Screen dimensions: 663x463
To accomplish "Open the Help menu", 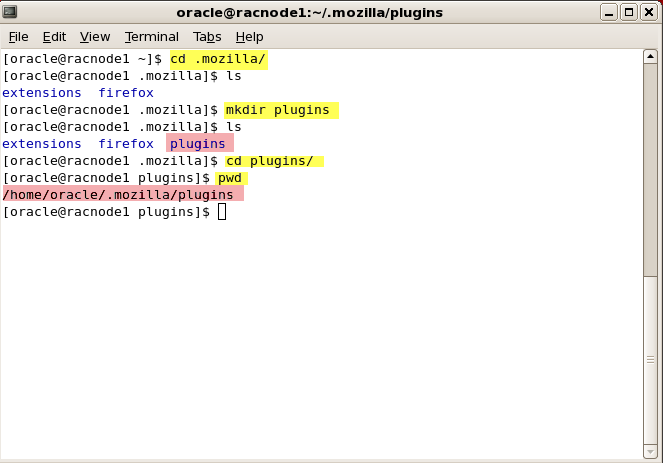I will pos(249,36).
